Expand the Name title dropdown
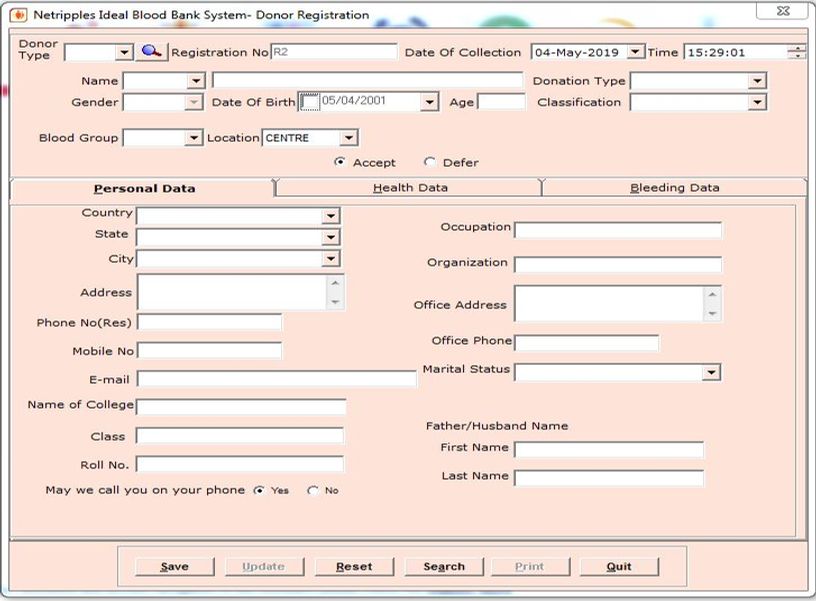Screen dimensions: 816x601 pyautogui.click(x=196, y=81)
